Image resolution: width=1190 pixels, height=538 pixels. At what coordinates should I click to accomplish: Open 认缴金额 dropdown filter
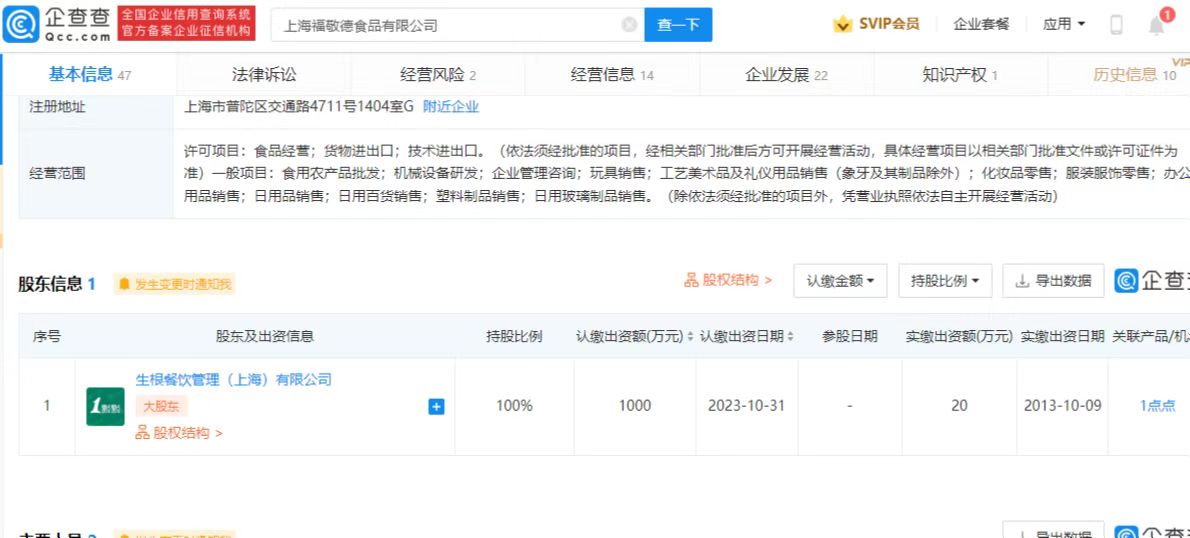(x=841, y=281)
